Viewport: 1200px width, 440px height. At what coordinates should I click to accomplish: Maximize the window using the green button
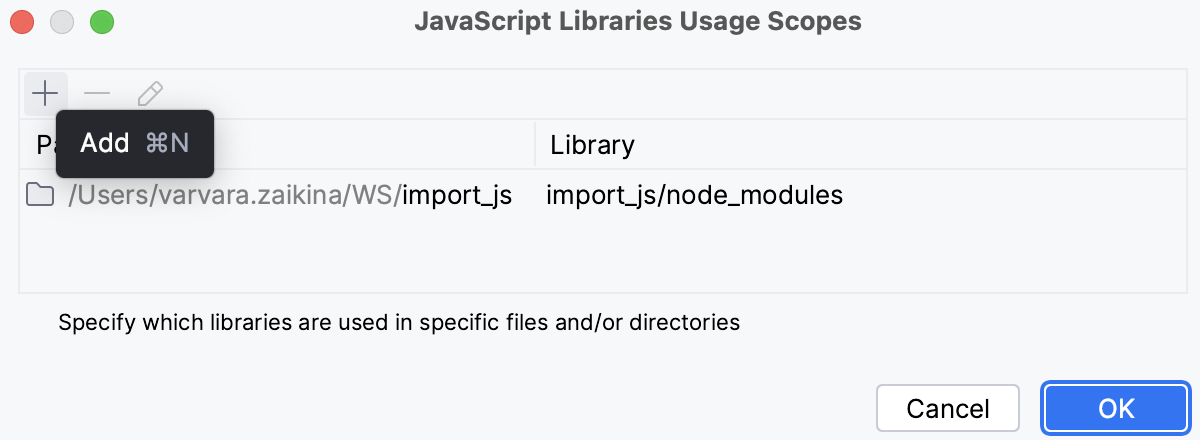point(102,21)
